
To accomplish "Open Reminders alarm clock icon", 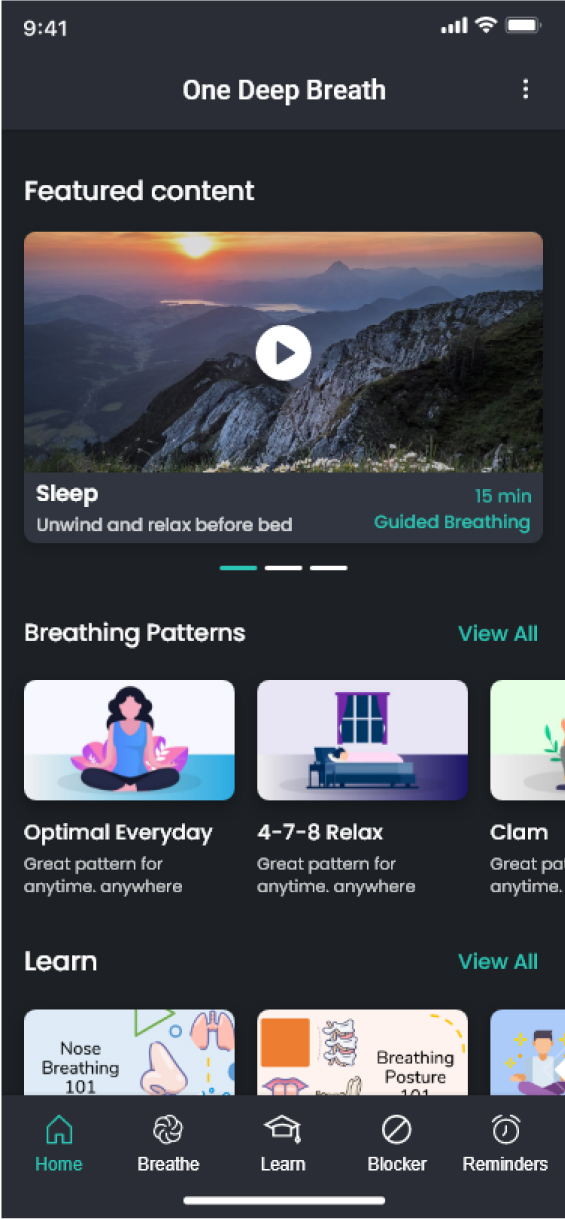I will coord(505,1129).
